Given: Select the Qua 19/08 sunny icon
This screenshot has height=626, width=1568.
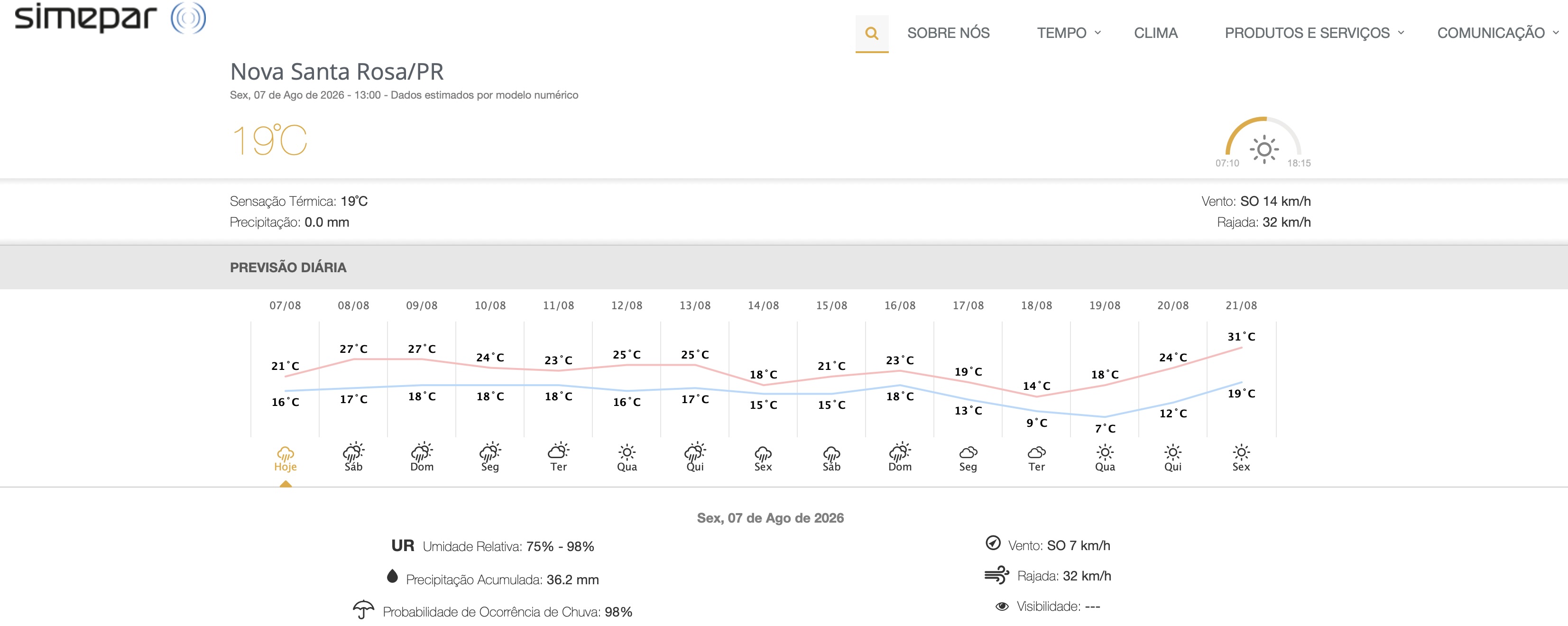Looking at the screenshot, I should 1105,452.
